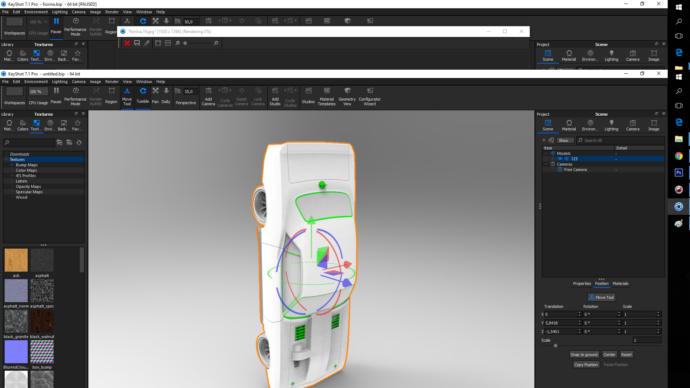This screenshot has width=690, height=388.
Task: Click the Reset button in Position panel
Action: pos(626,355)
